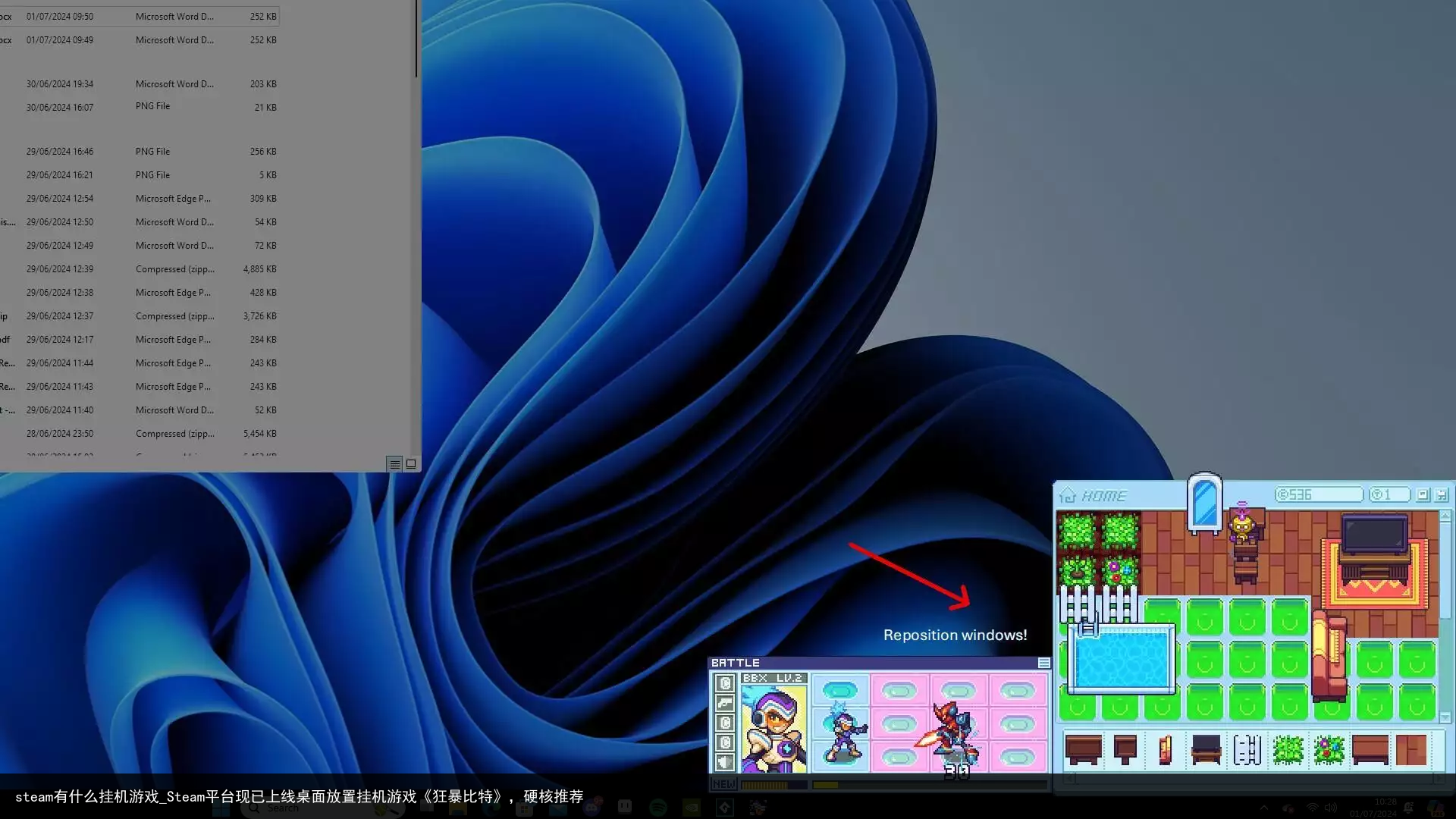Click File Explorer vertical scrollbar thumb

(416, 38)
